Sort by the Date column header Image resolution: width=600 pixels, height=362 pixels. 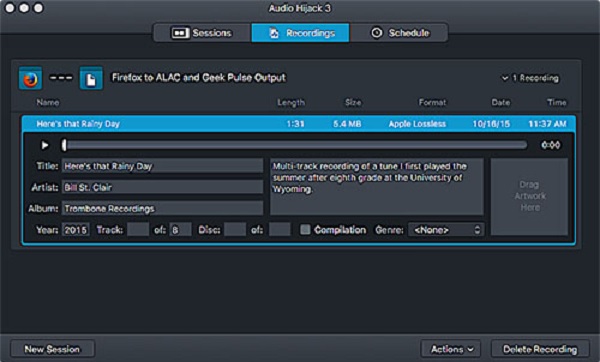501,102
